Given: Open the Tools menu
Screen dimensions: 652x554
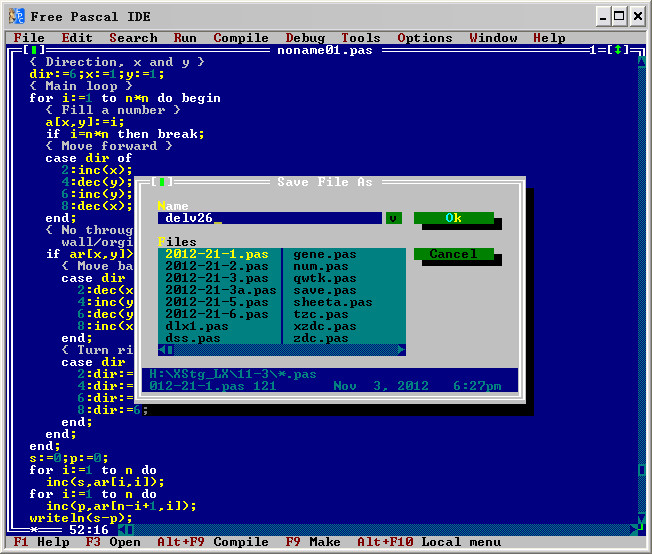Looking at the screenshot, I should tap(361, 38).
